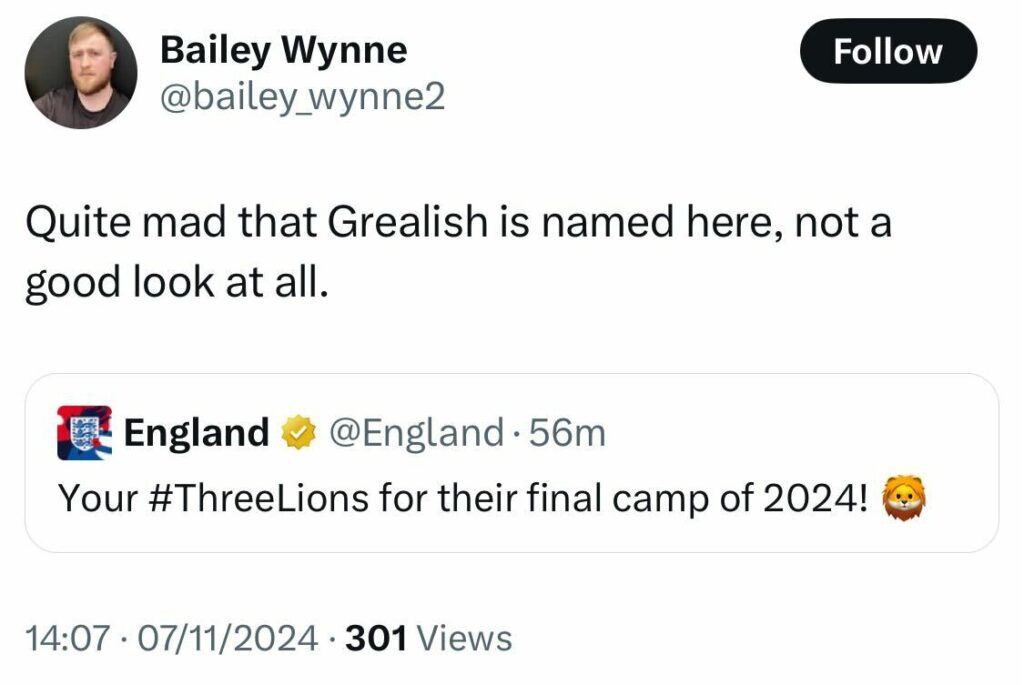Click the Follow button
This screenshot has height=685, width=1024.
click(x=888, y=51)
